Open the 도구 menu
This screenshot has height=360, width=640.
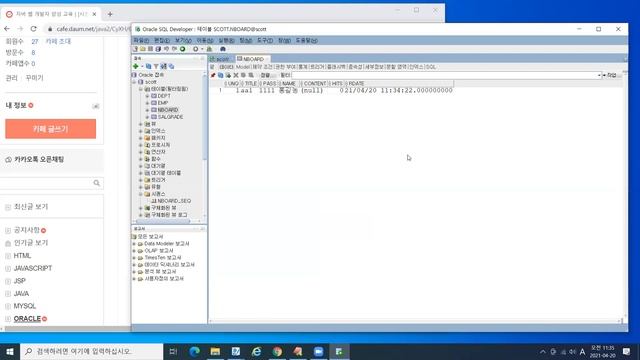tap(265, 40)
